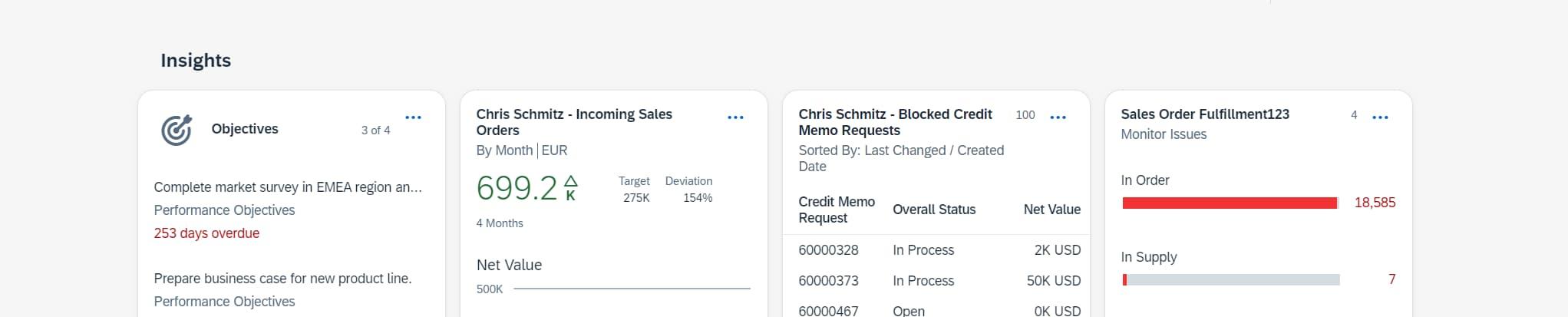This screenshot has width=1568, height=317.
Task: Click the In Supply progress bar
Action: click(x=1231, y=280)
